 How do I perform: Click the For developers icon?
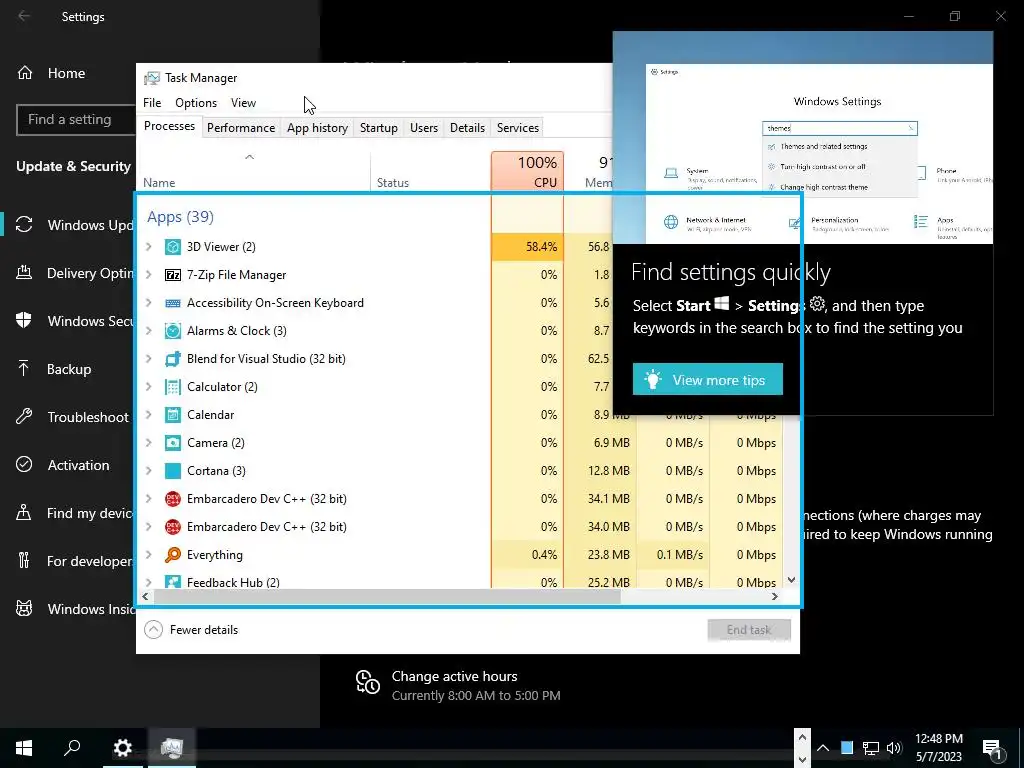tap(24, 560)
